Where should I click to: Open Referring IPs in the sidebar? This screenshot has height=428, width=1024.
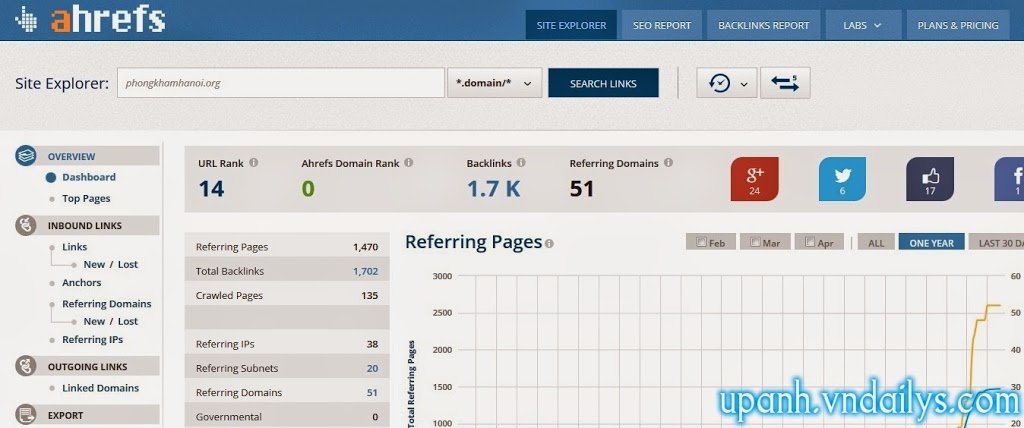click(x=92, y=340)
